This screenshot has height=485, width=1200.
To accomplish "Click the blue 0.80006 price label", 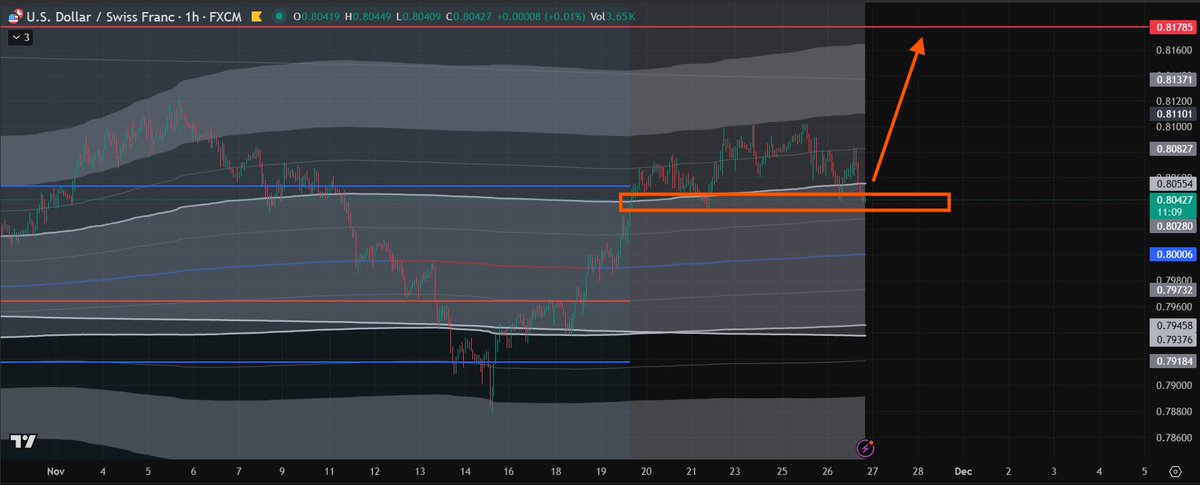I will click(1171, 255).
